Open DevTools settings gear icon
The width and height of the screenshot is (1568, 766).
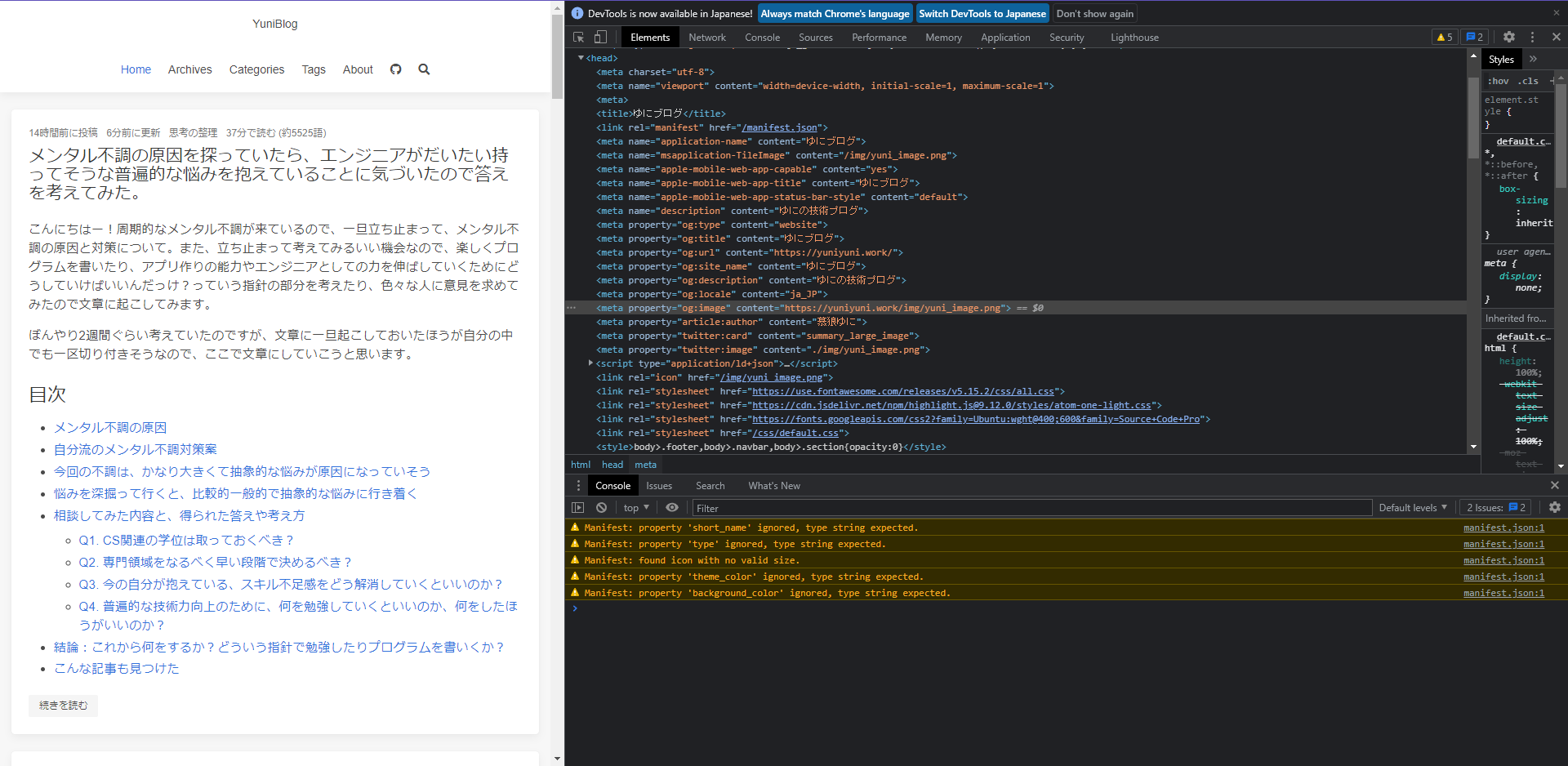pos(1509,37)
